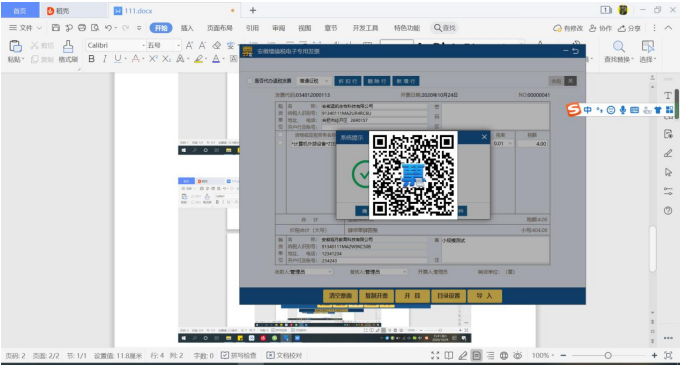Click the Sogou emoji smiley icon
The image size is (682, 365).
point(611,110)
